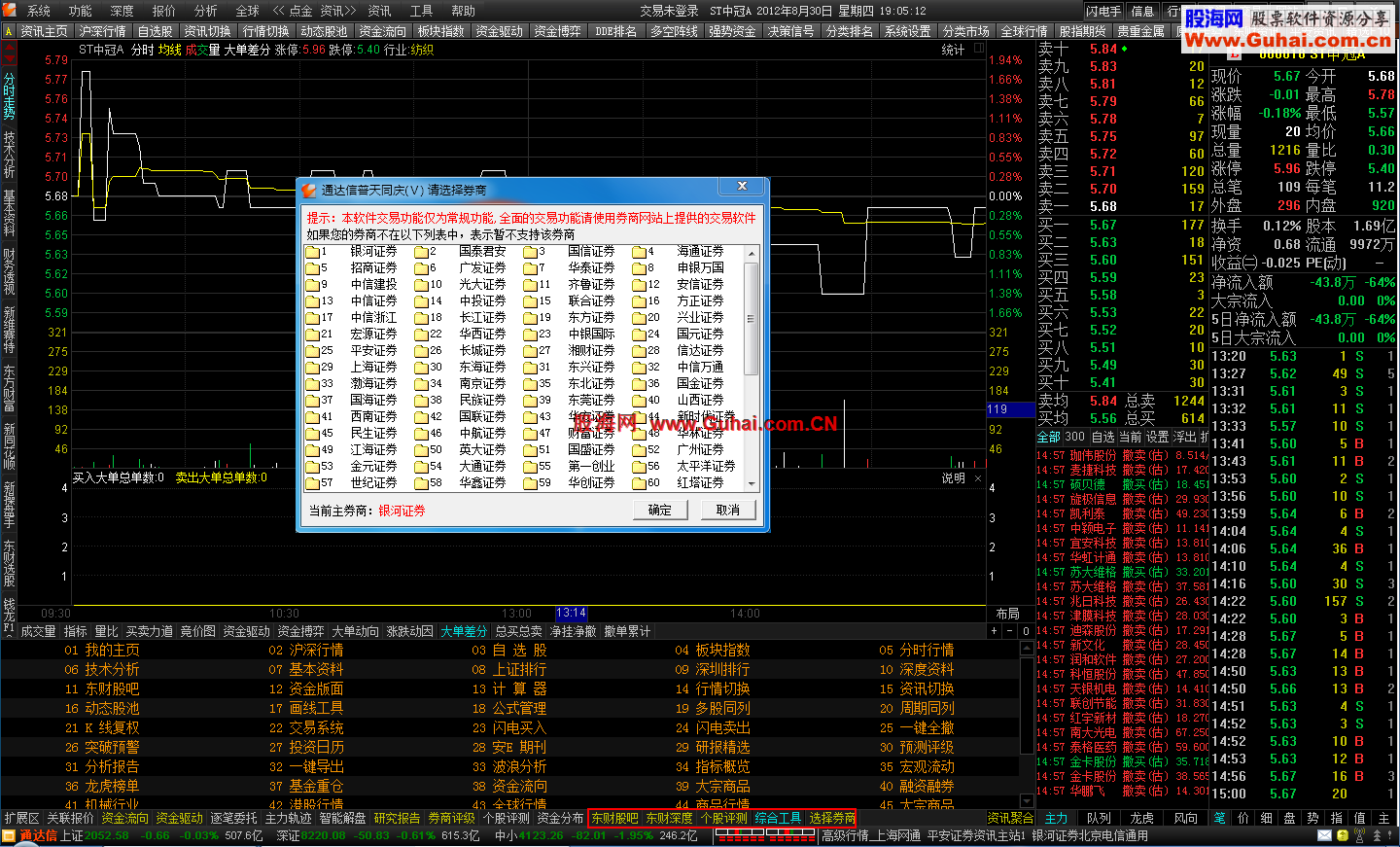Switch to the 沪深行情 tab
This screenshot has height=847, width=1400.
coord(102,31)
